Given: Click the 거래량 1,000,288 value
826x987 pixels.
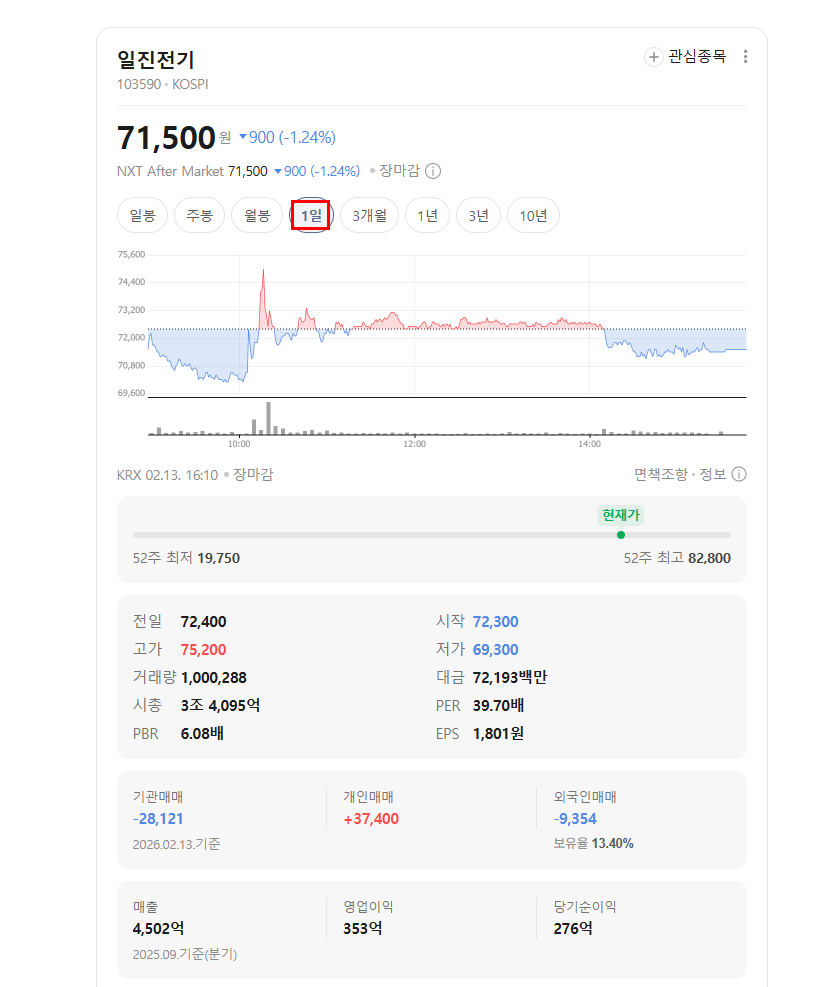Looking at the screenshot, I should 213,678.
